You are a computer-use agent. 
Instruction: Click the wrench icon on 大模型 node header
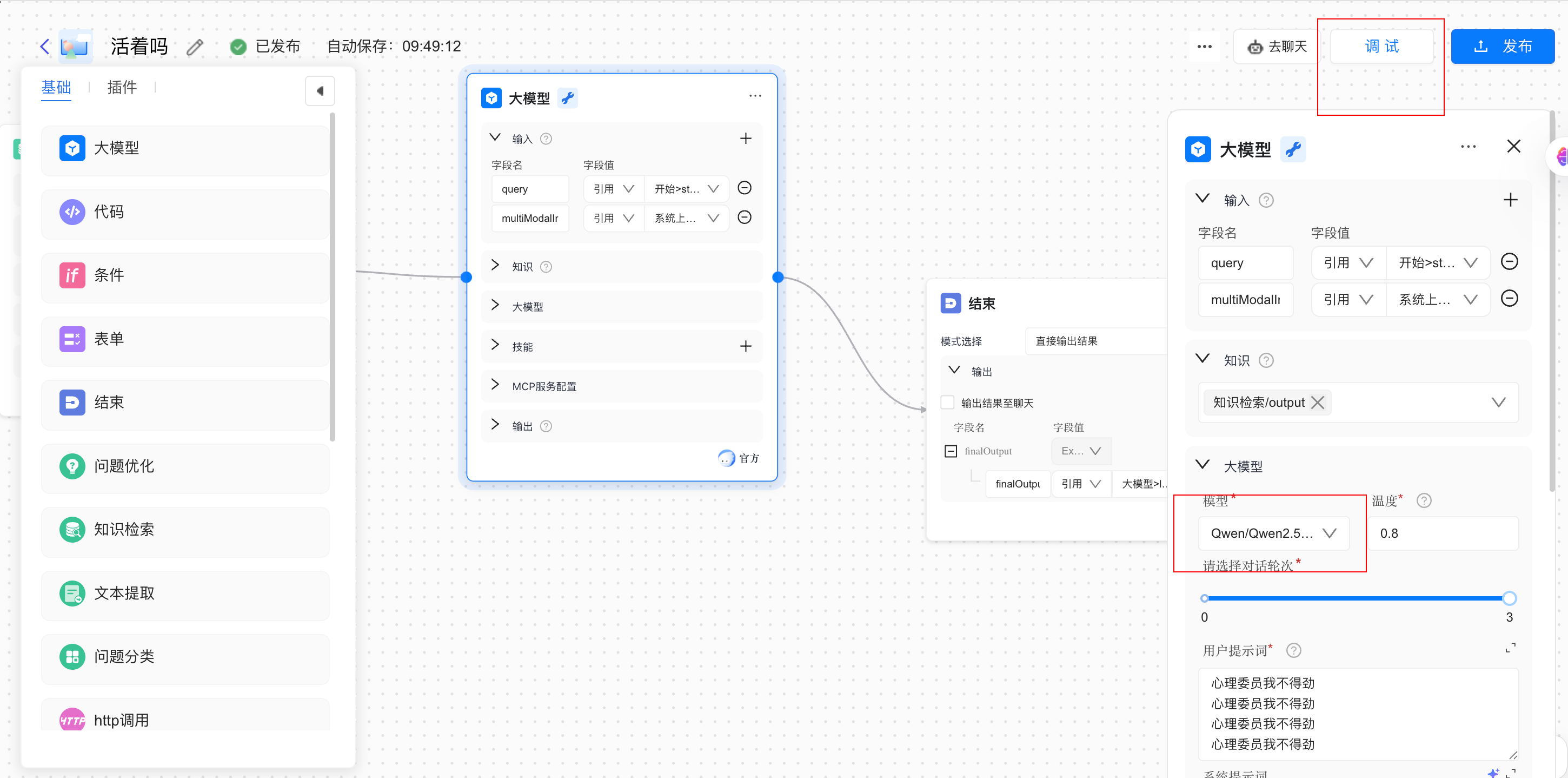[567, 97]
